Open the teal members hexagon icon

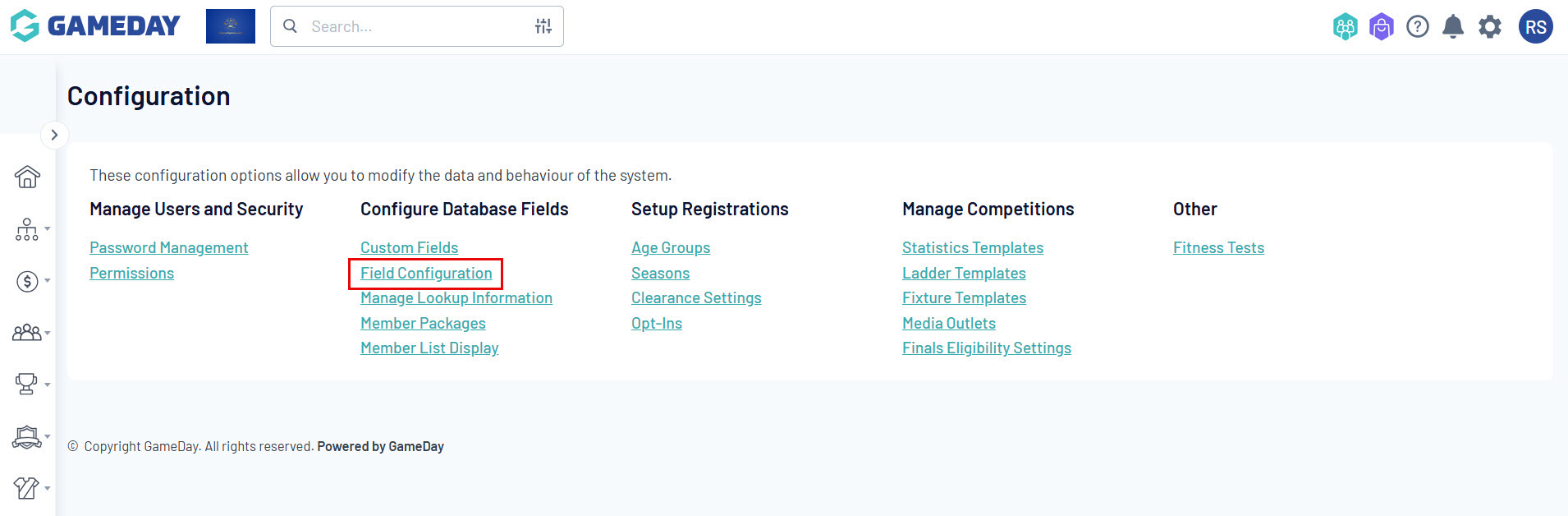[1345, 27]
